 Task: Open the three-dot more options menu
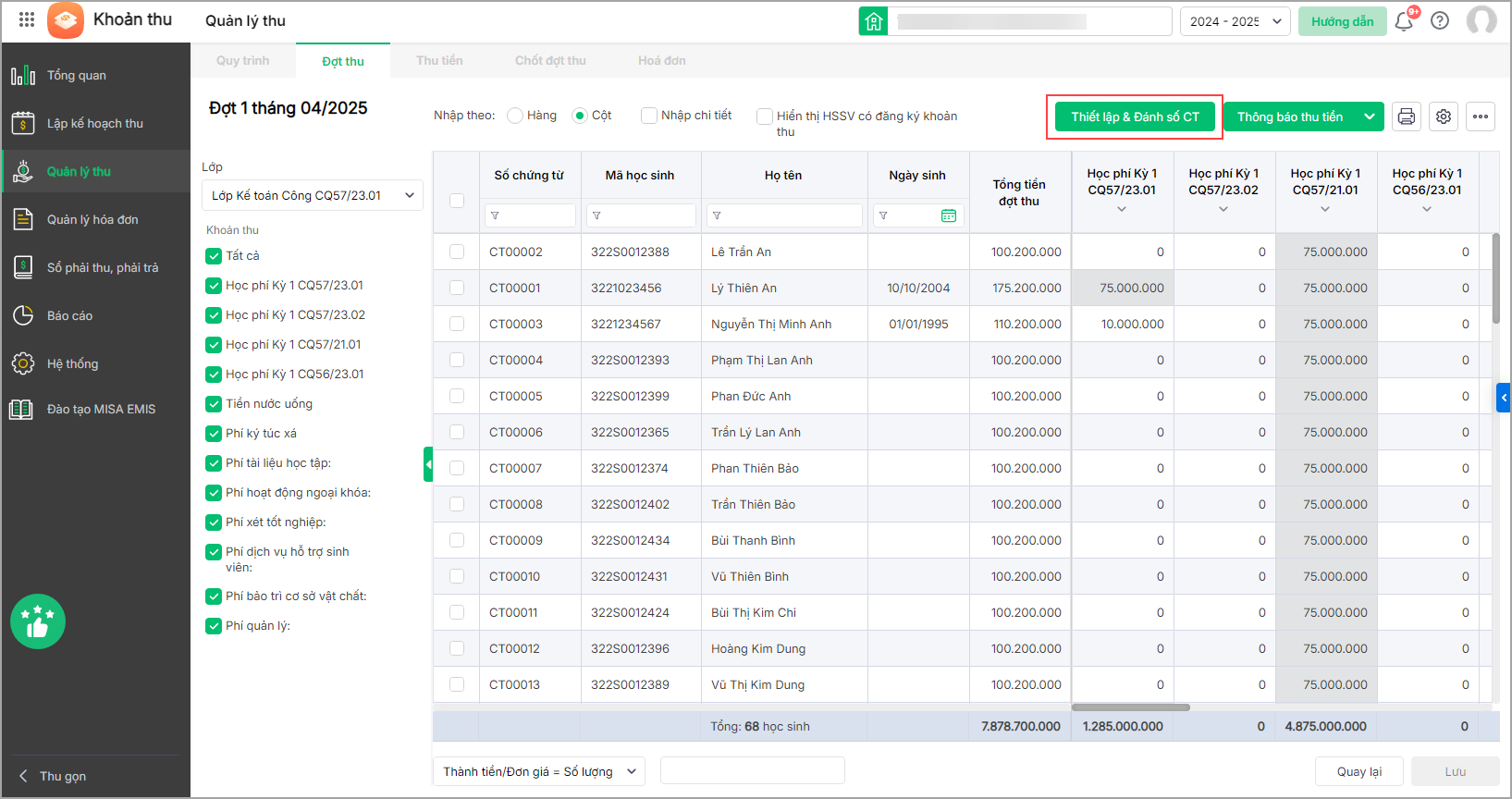pyautogui.click(x=1481, y=117)
